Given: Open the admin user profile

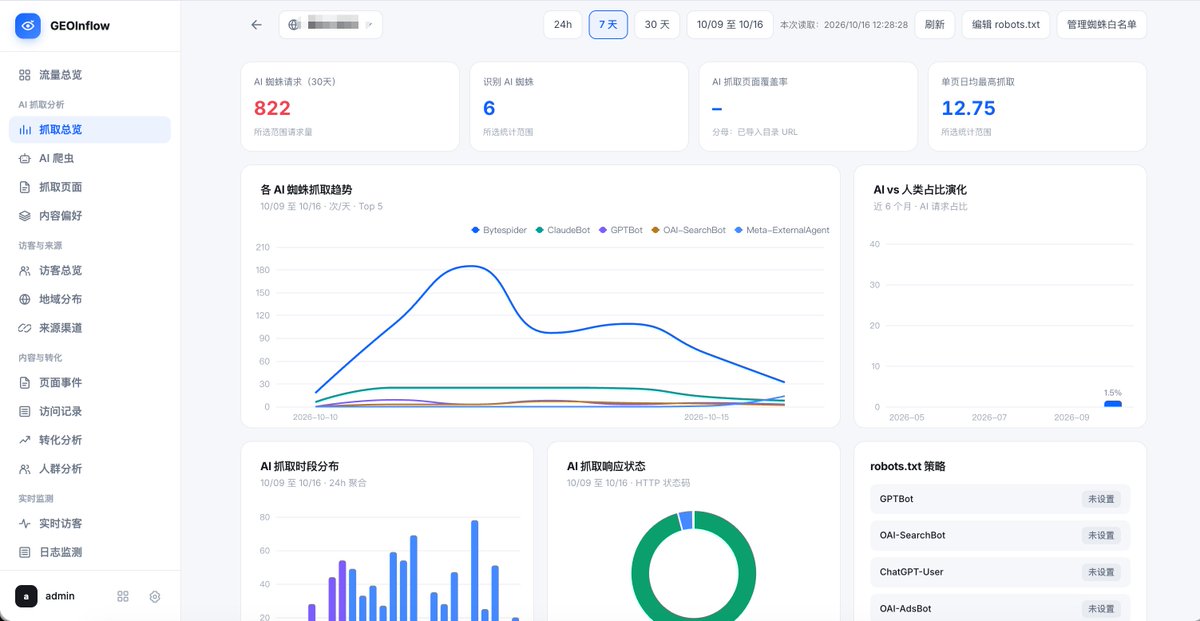Looking at the screenshot, I should click(x=46, y=596).
